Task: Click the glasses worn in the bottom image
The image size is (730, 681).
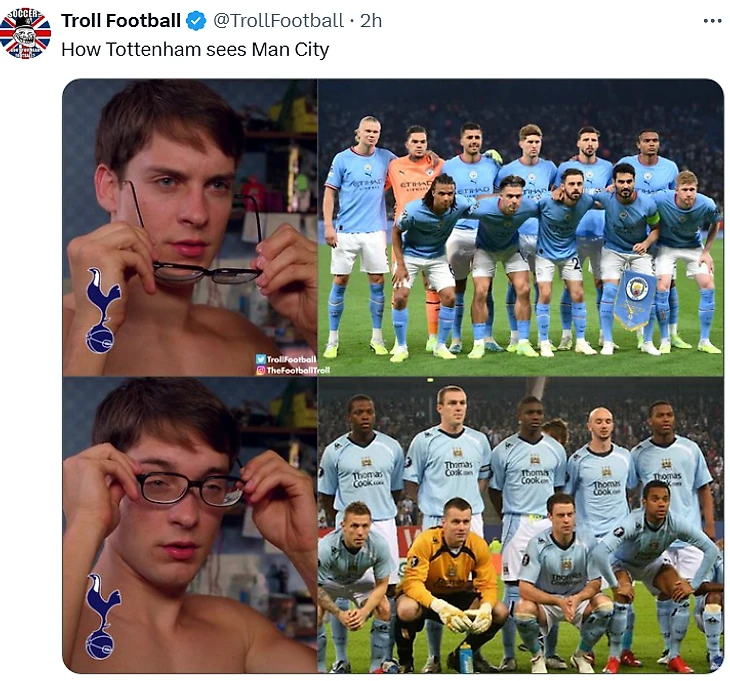Action: 190,488
